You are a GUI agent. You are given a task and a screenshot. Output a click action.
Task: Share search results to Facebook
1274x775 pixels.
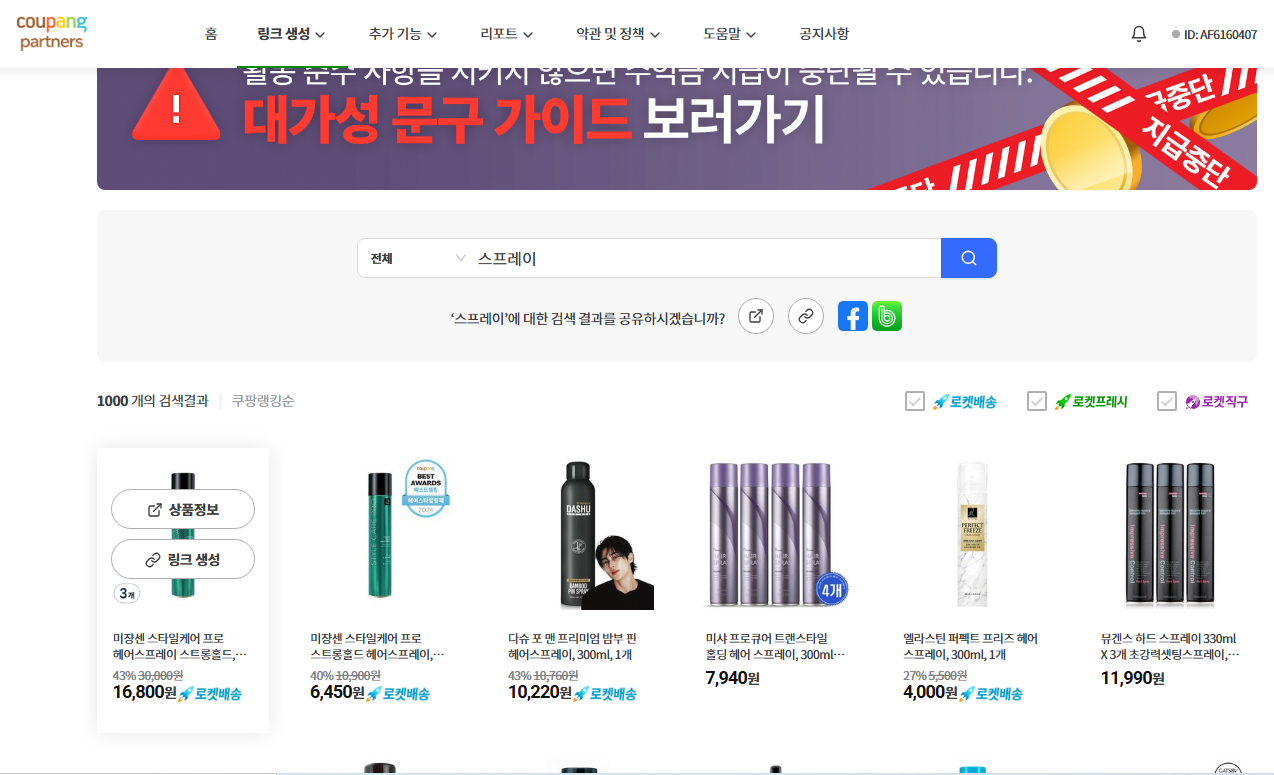853,317
